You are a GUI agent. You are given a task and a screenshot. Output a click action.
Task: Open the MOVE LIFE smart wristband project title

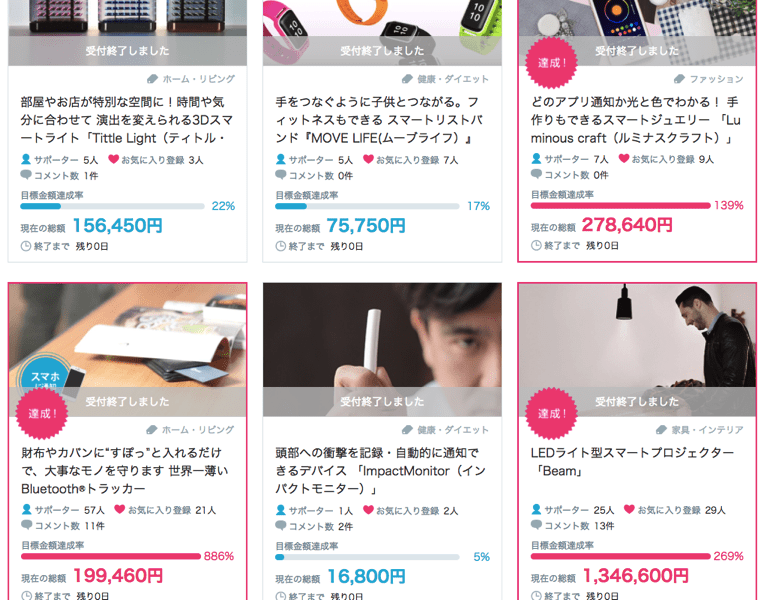[x=379, y=120]
